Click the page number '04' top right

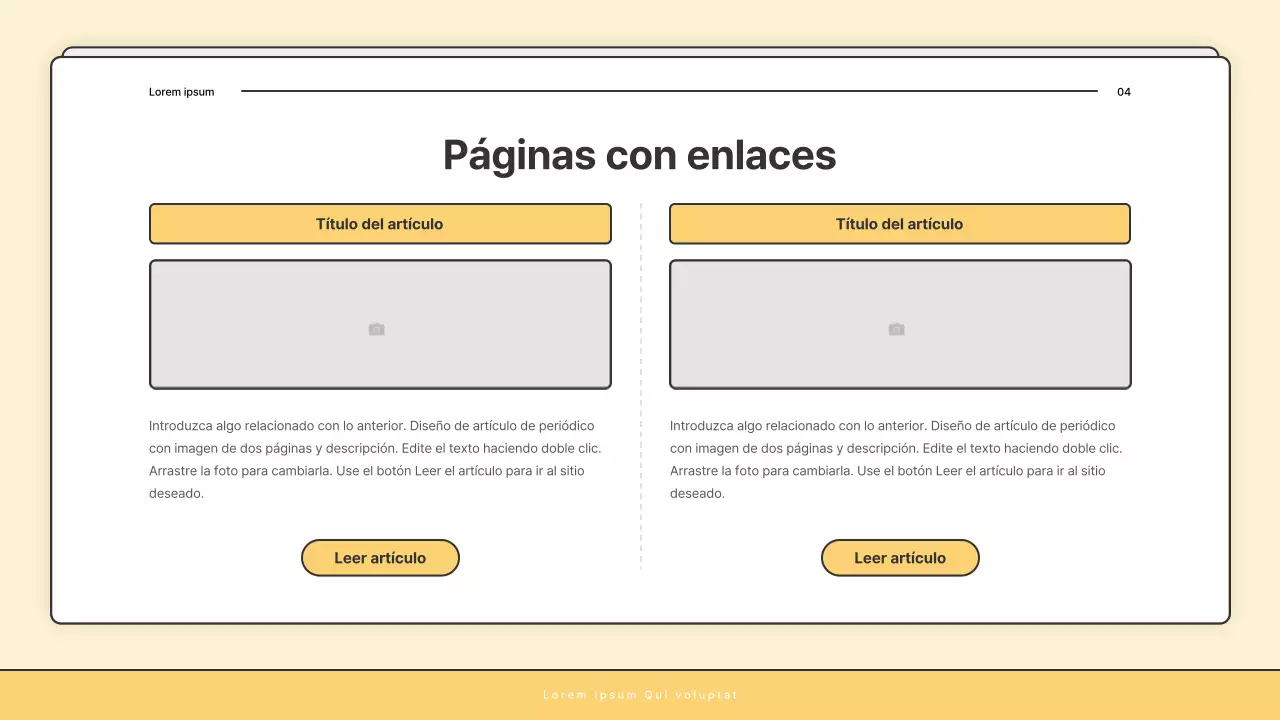click(x=1123, y=91)
